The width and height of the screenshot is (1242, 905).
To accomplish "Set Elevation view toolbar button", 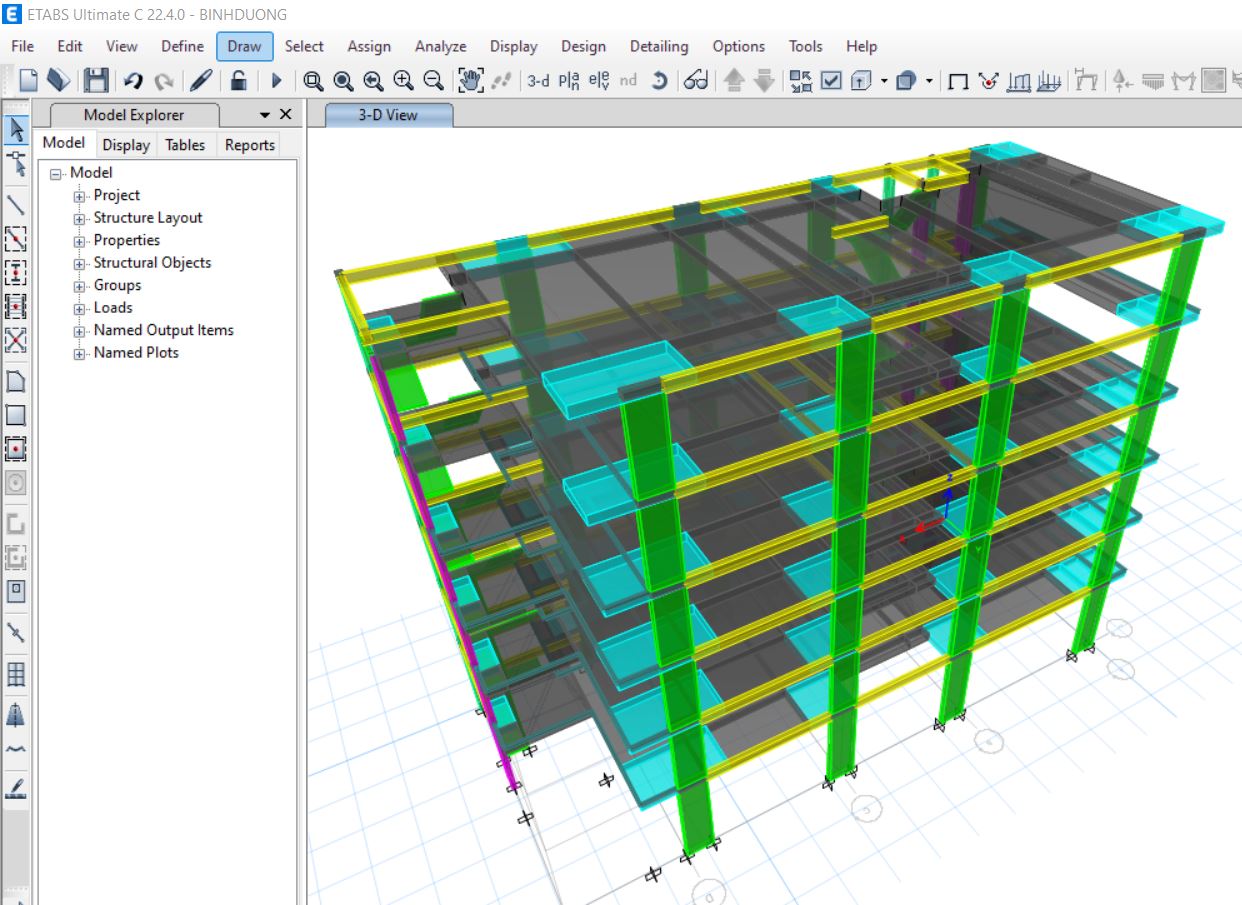I will [x=599, y=81].
